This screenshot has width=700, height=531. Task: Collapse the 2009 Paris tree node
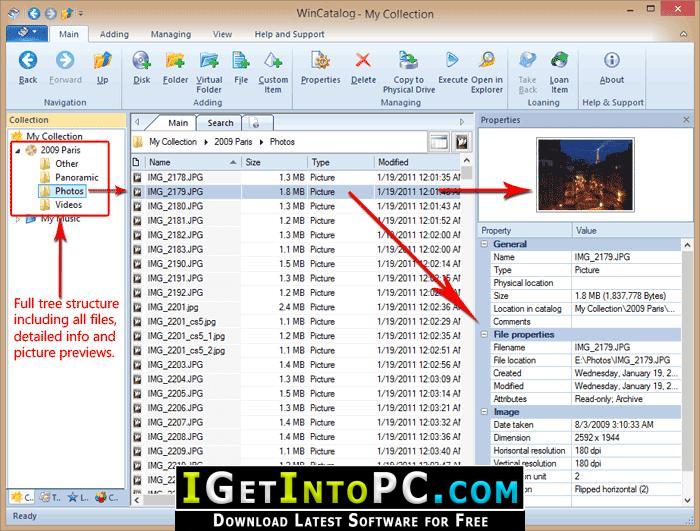(18, 151)
